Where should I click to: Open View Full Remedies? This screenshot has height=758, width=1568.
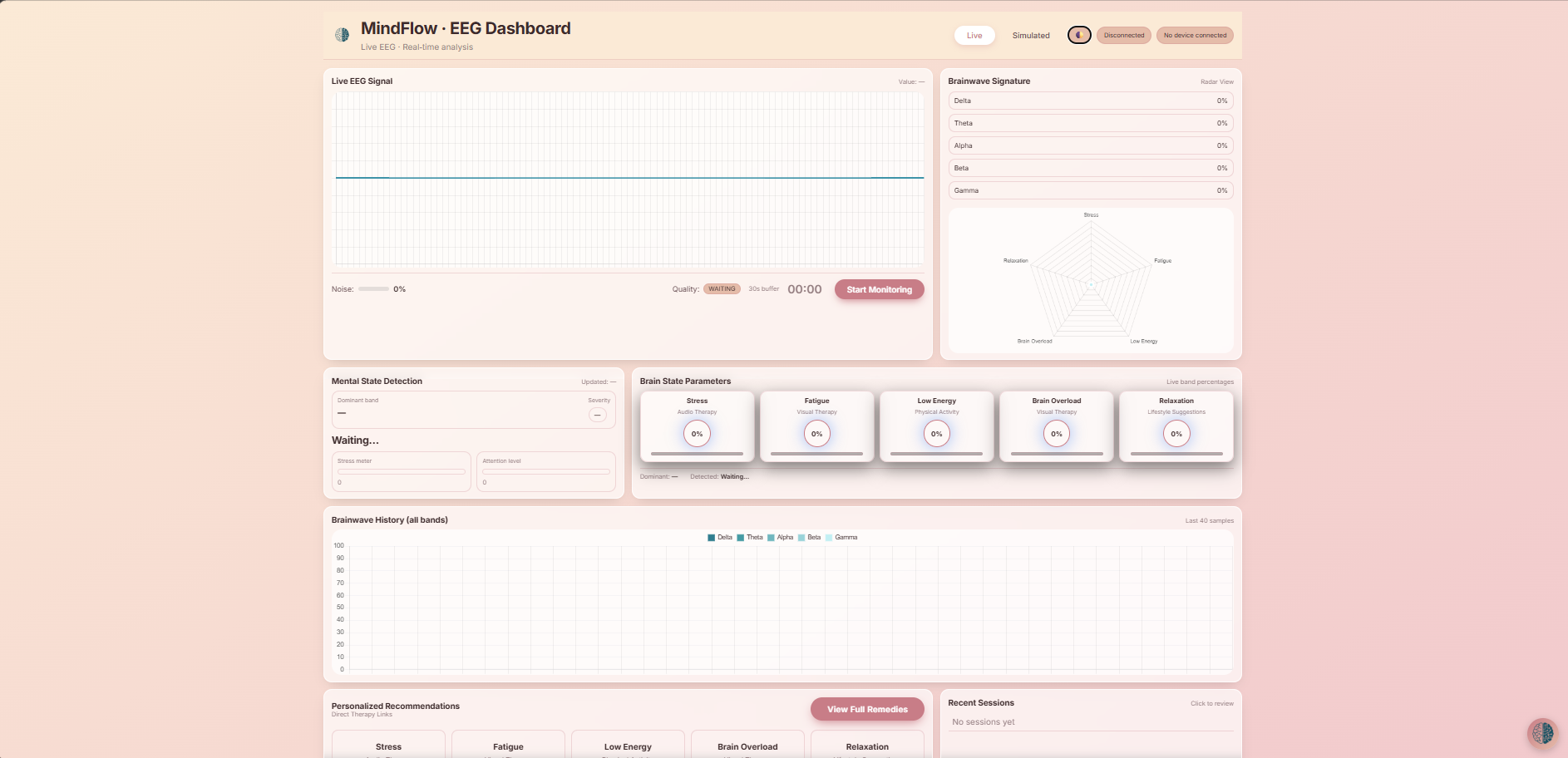pyautogui.click(x=867, y=709)
